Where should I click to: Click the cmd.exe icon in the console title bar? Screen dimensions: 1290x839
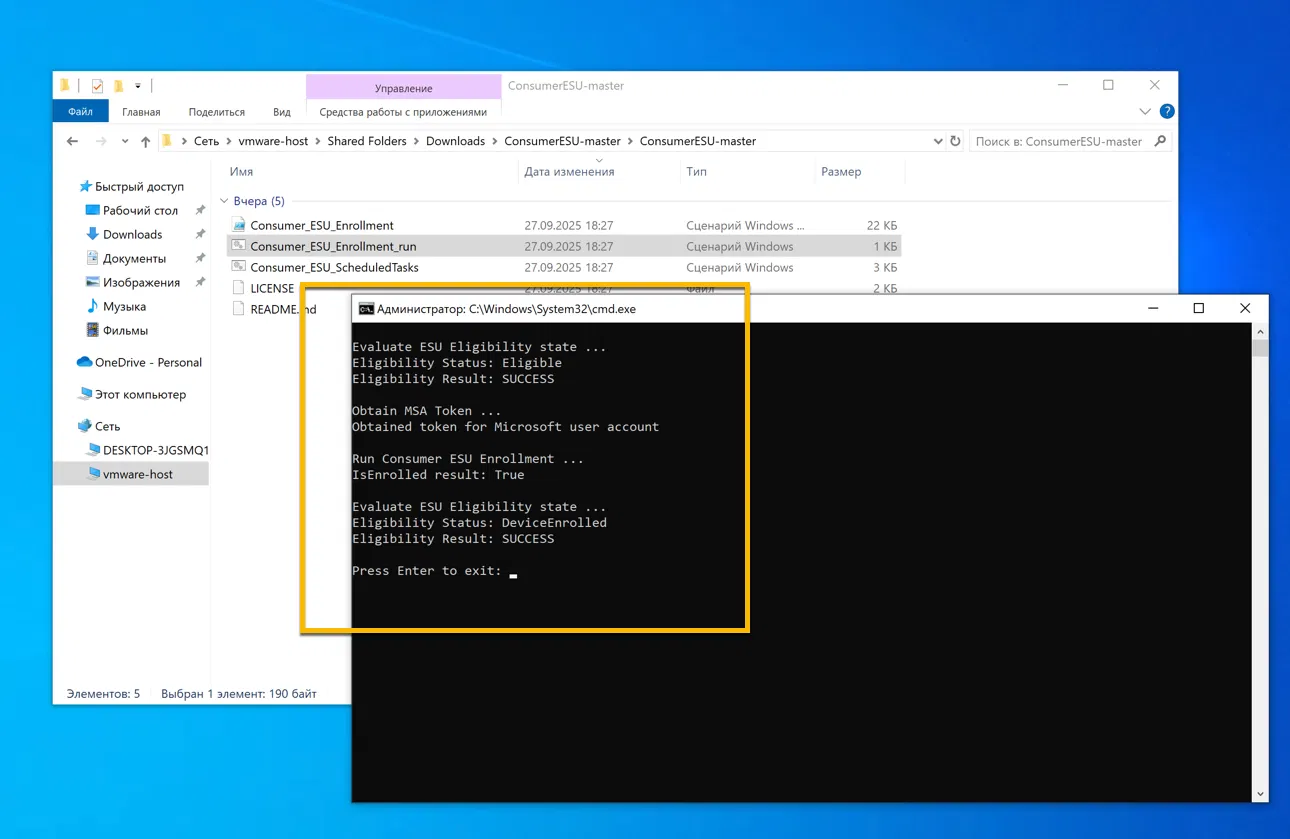366,309
